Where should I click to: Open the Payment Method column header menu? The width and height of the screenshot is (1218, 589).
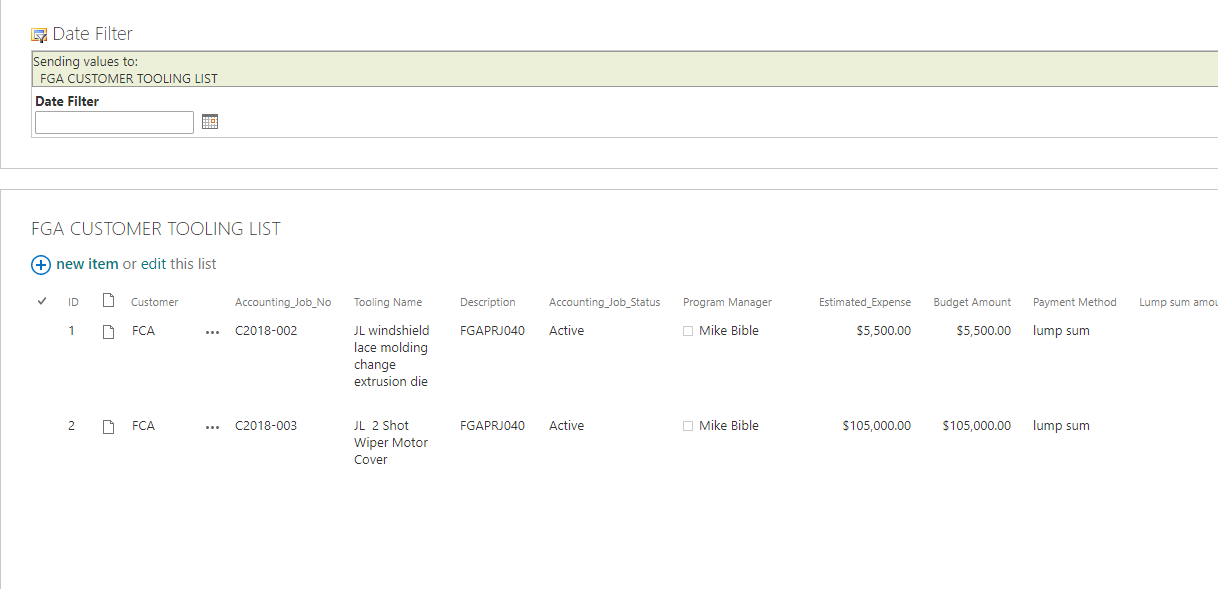pyautogui.click(x=1075, y=301)
